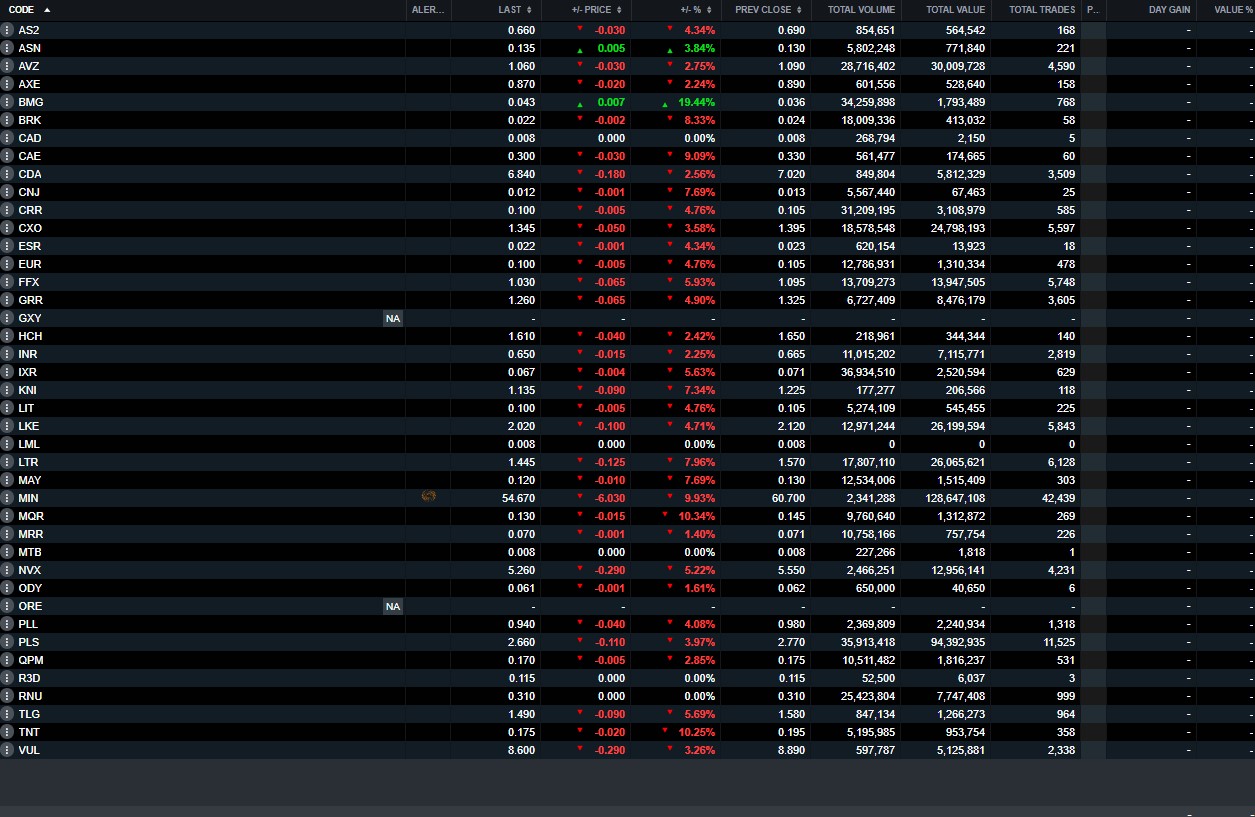The height and width of the screenshot is (817, 1255).
Task: Open the row actions icon for MIN
Action: click(8, 498)
